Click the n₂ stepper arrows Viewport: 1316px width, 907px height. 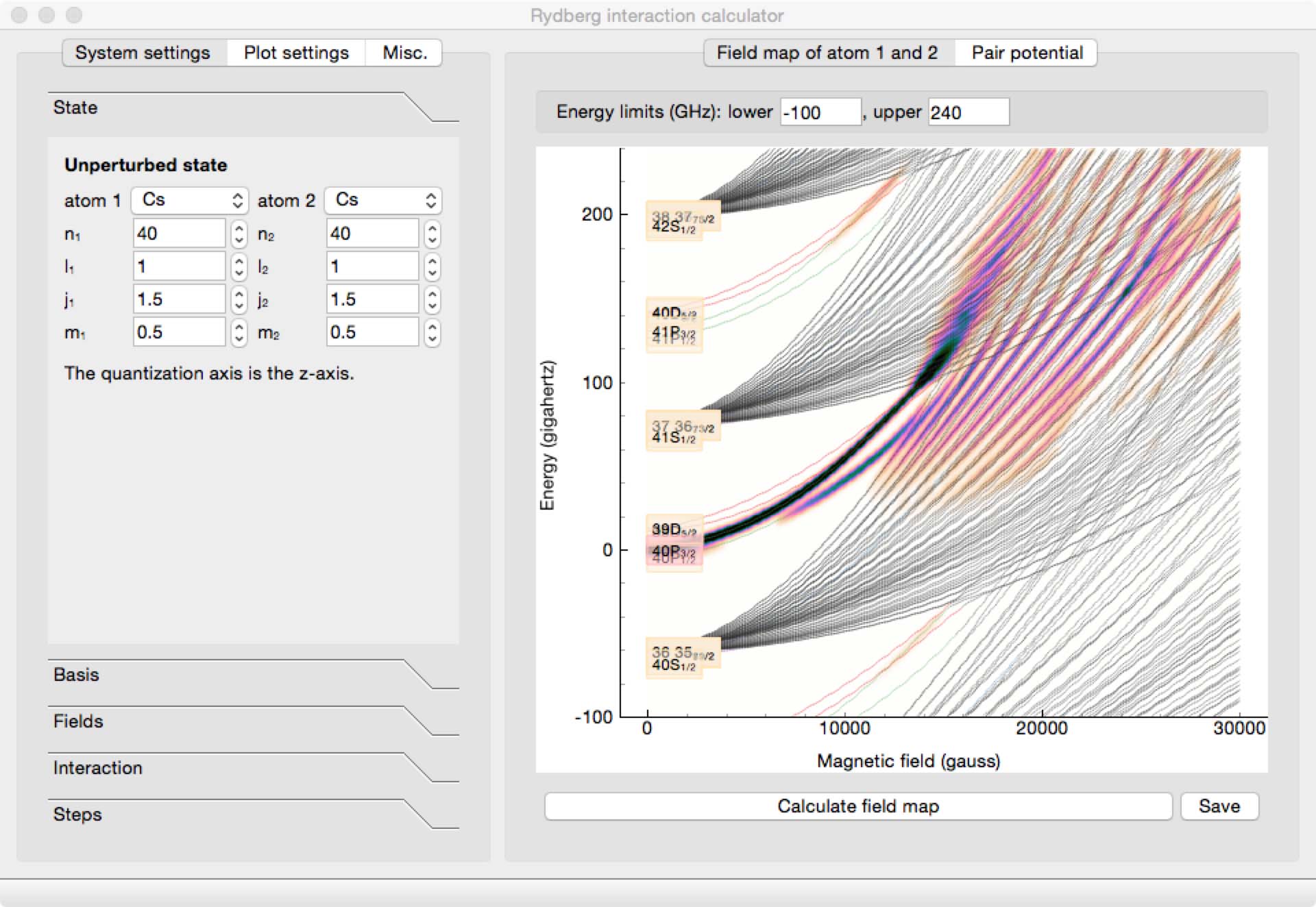pos(432,234)
